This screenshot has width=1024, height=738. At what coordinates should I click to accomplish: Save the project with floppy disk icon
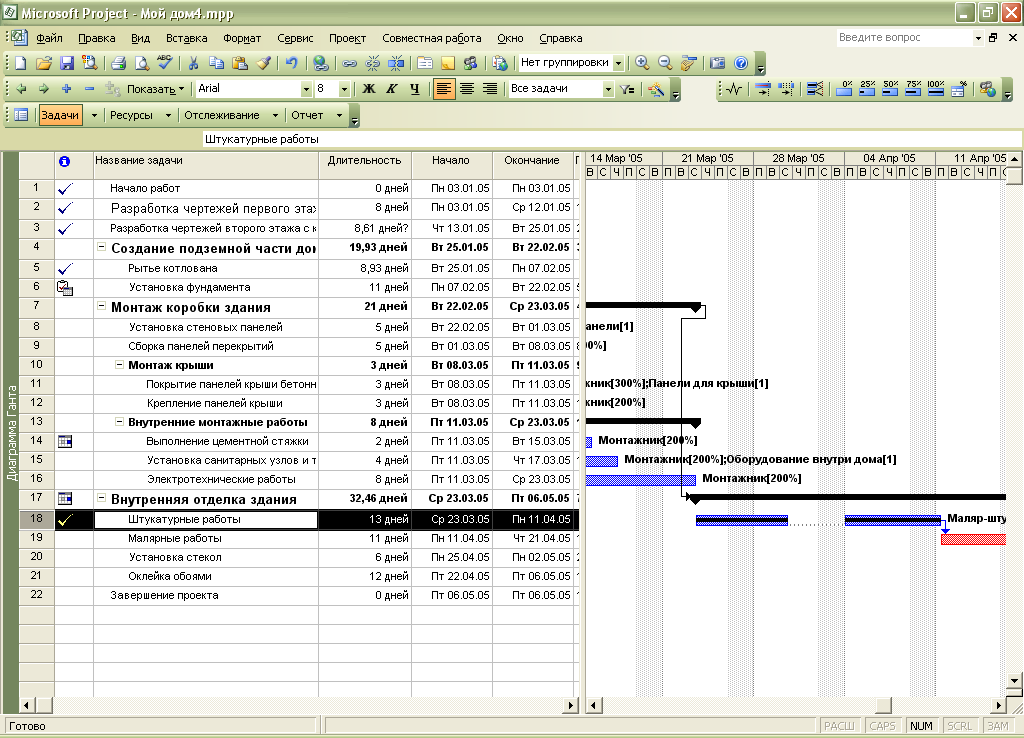[67, 63]
